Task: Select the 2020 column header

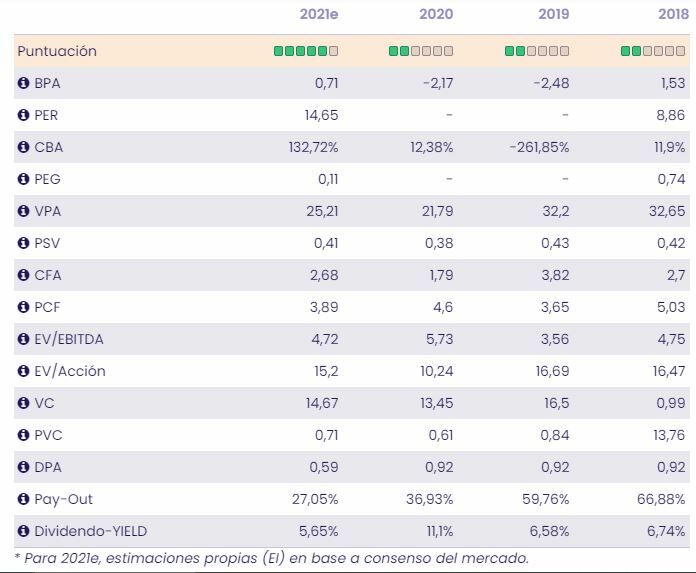Action: coord(436,14)
